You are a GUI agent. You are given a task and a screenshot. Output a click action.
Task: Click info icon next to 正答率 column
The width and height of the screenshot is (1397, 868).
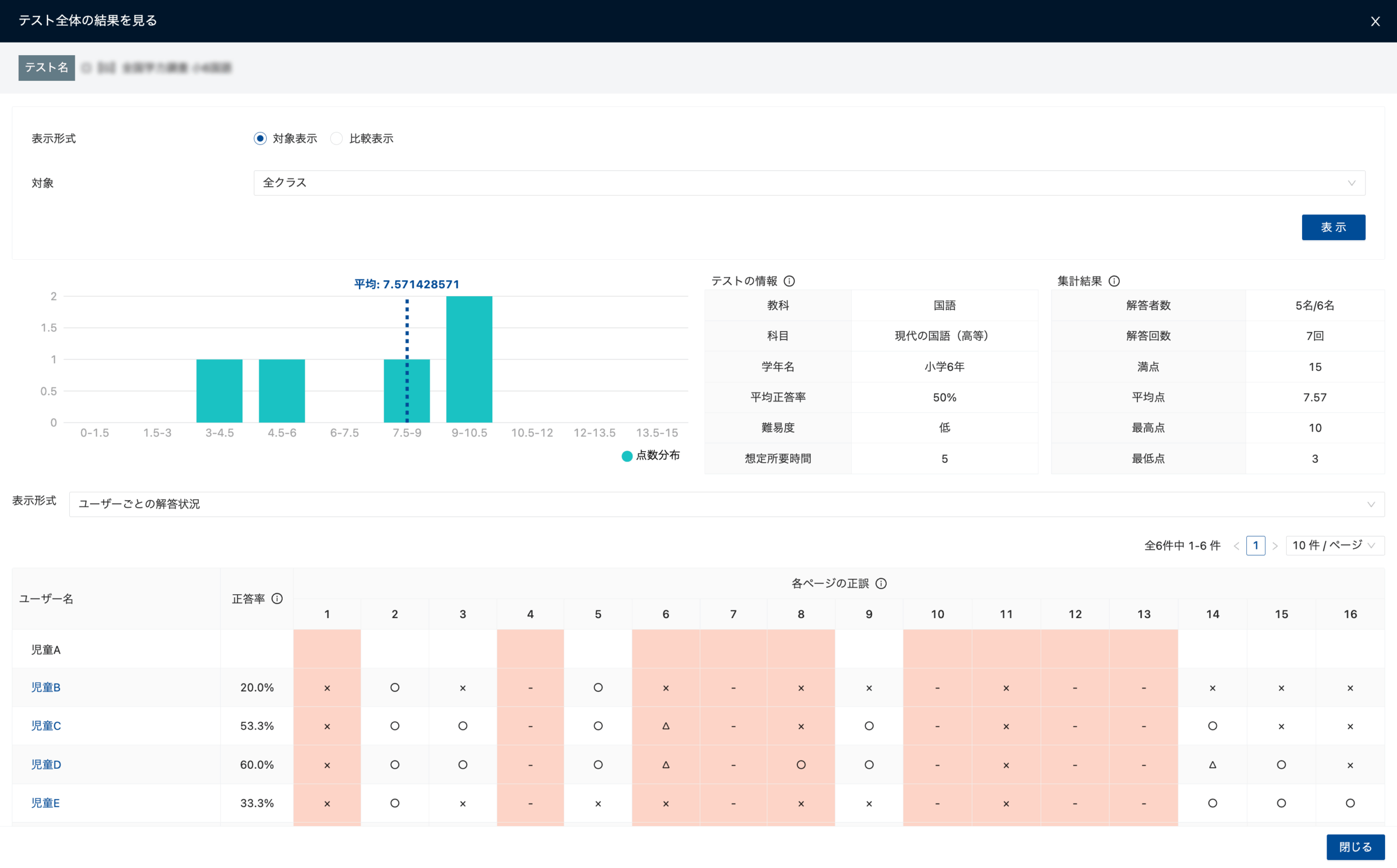tap(277, 598)
